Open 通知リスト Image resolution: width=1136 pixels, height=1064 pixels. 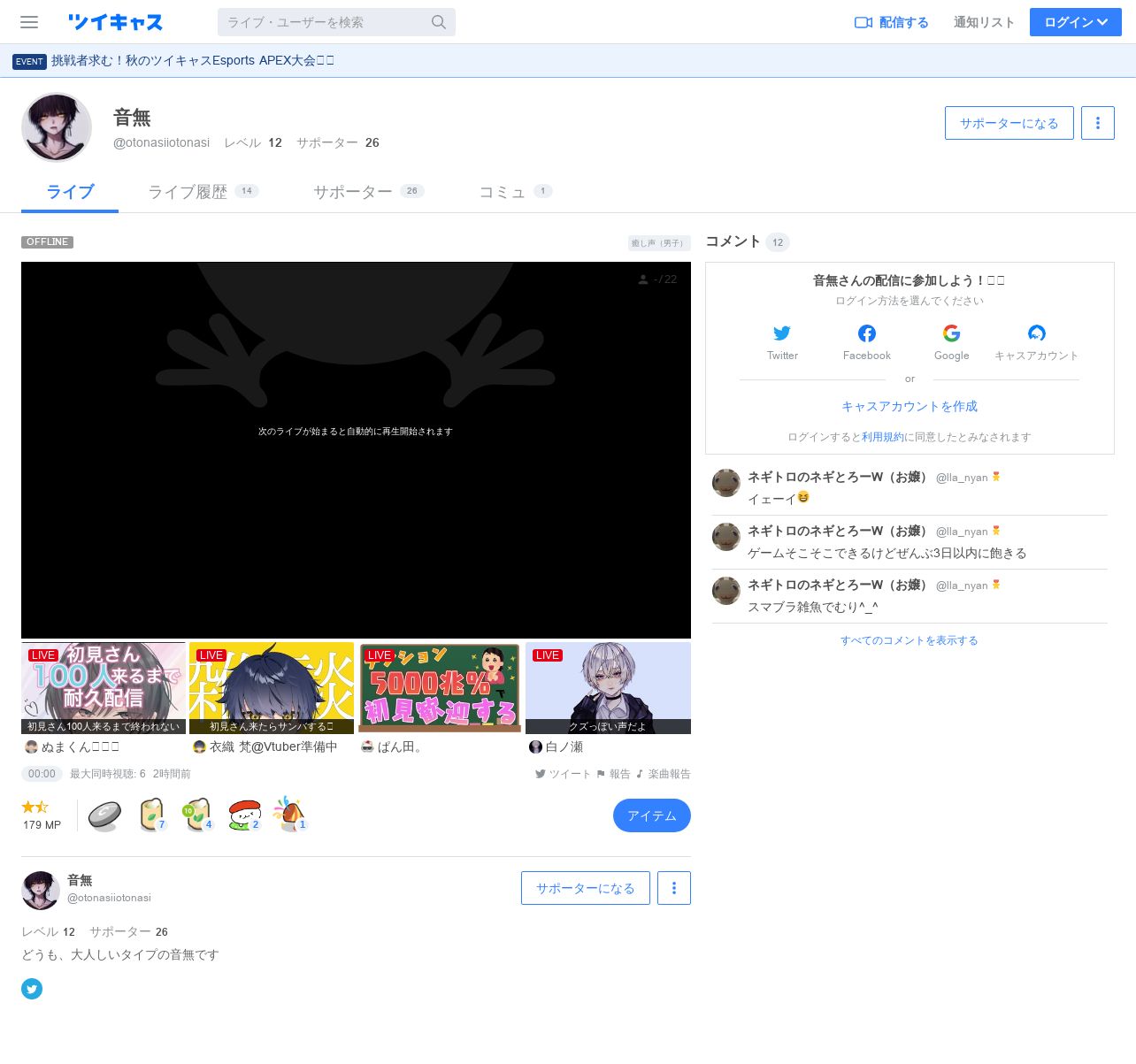pyautogui.click(x=984, y=22)
